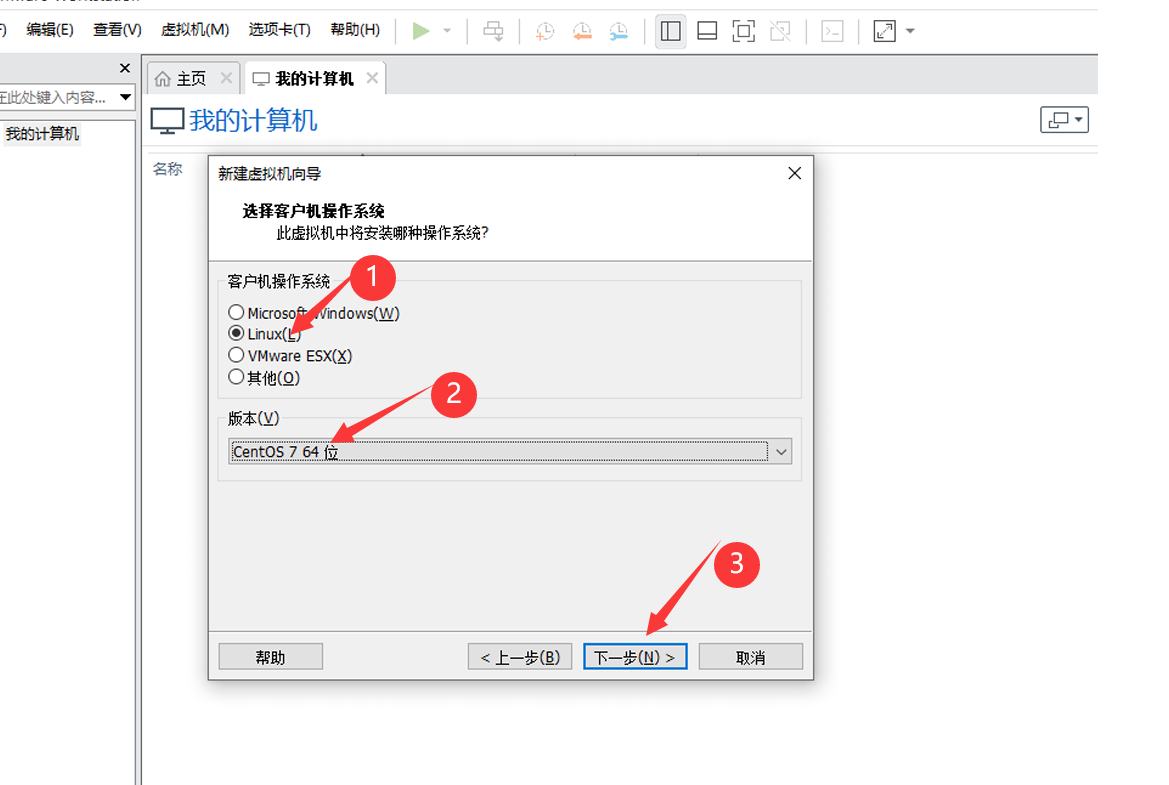The image size is (1169, 785).
Task: Click the stretch guest display icon
Action: pos(884,31)
